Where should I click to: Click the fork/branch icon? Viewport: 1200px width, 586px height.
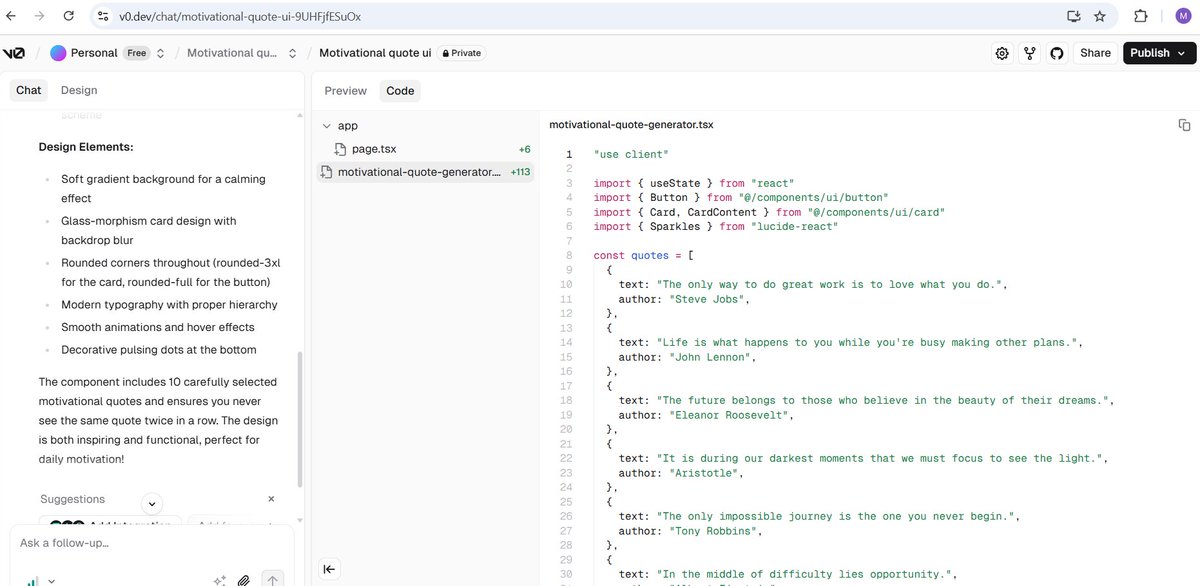tap(1029, 53)
